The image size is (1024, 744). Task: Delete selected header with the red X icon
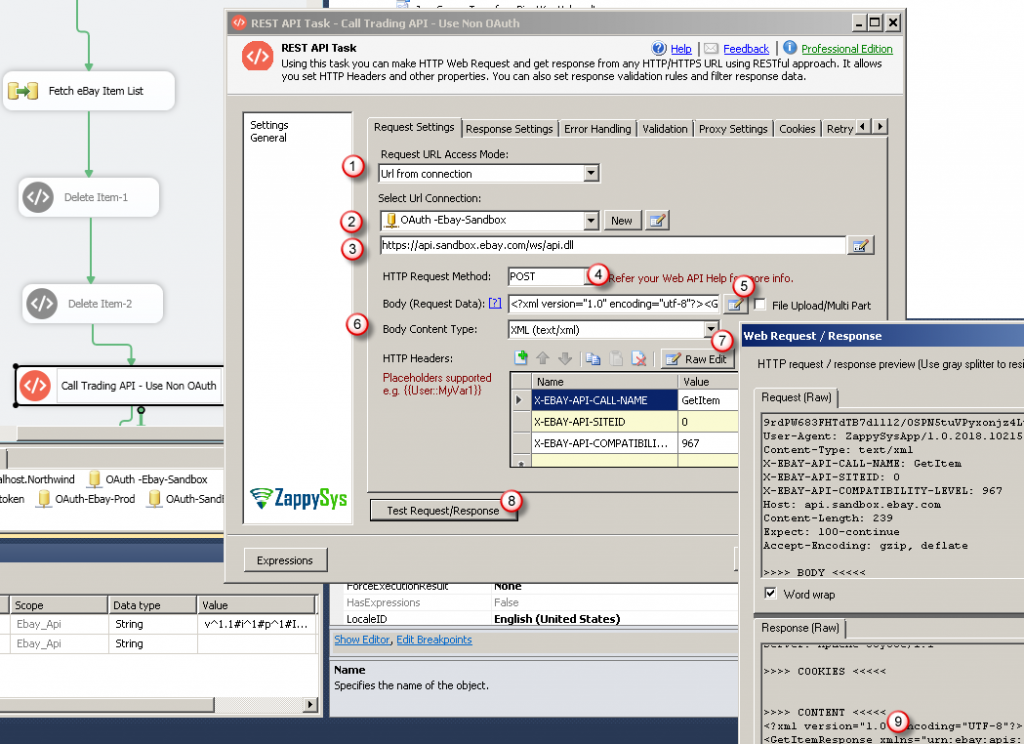tap(638, 358)
